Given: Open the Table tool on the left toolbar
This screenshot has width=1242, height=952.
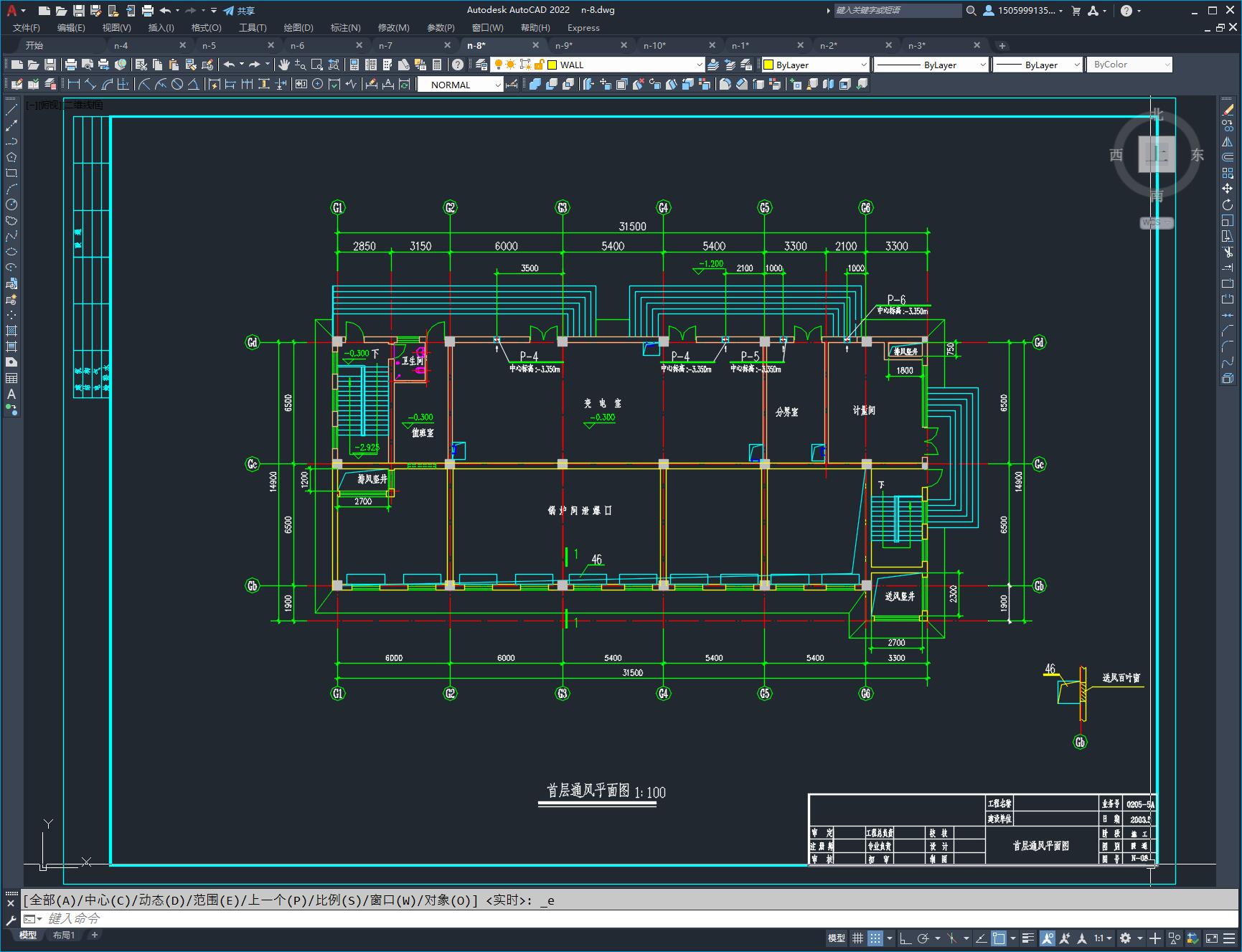Looking at the screenshot, I should [x=11, y=378].
